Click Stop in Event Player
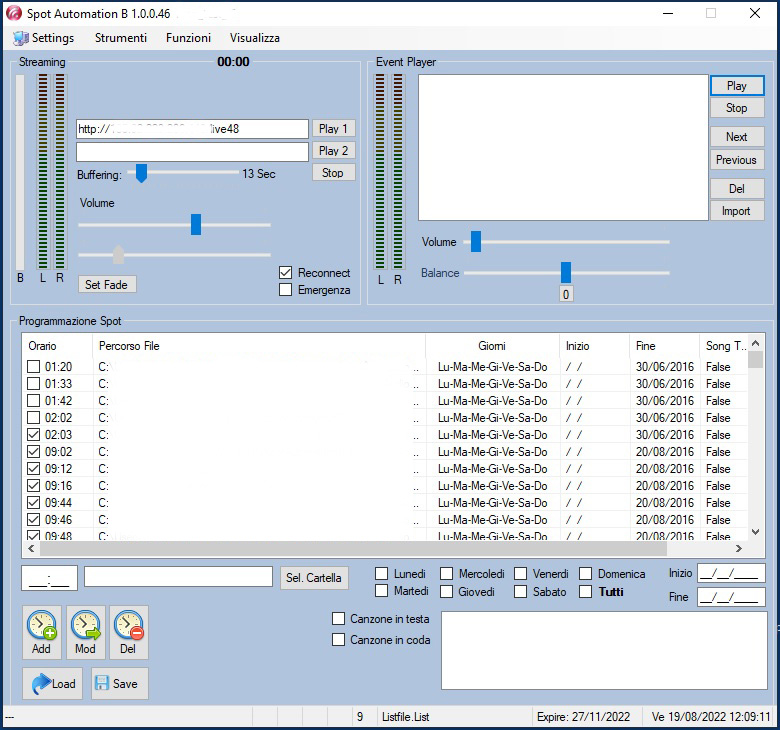Screen dimensions: 780x730 pos(737,108)
